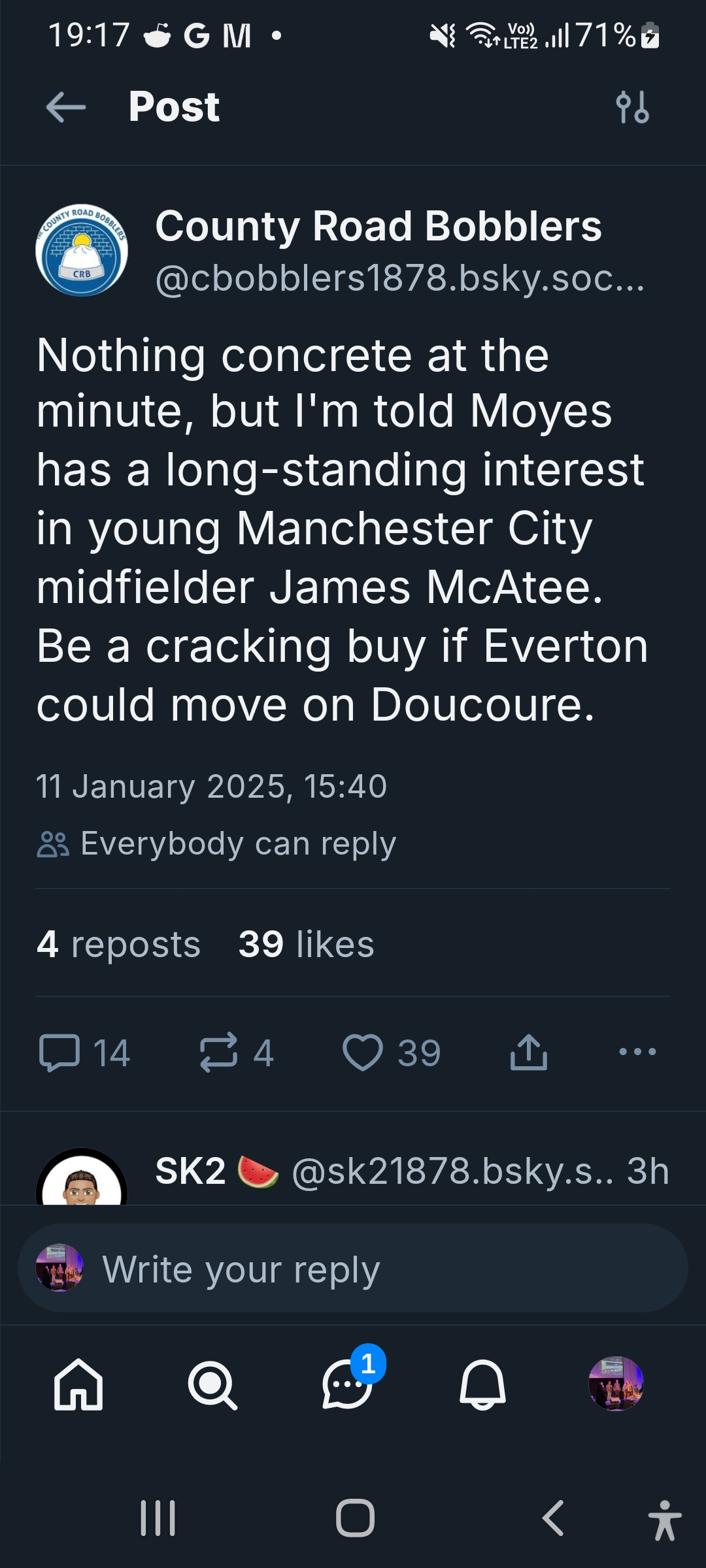Go to Home feed tab
This screenshot has height=1568, width=706.
coord(78,1384)
